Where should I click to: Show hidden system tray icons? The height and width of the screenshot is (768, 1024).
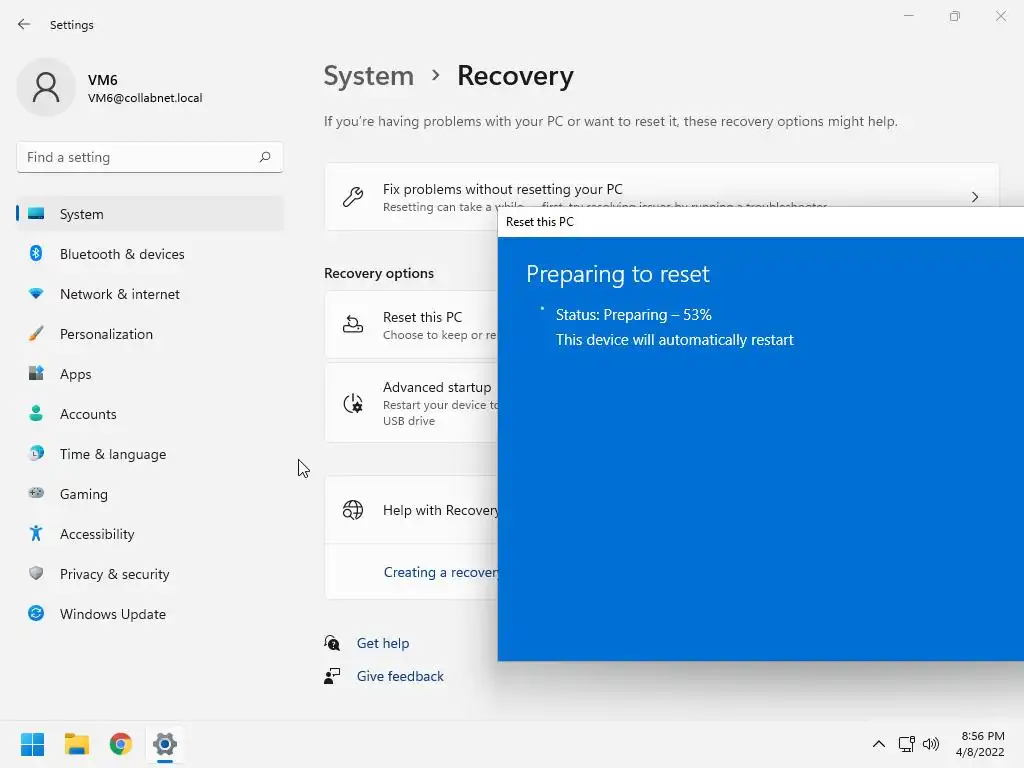coord(879,744)
